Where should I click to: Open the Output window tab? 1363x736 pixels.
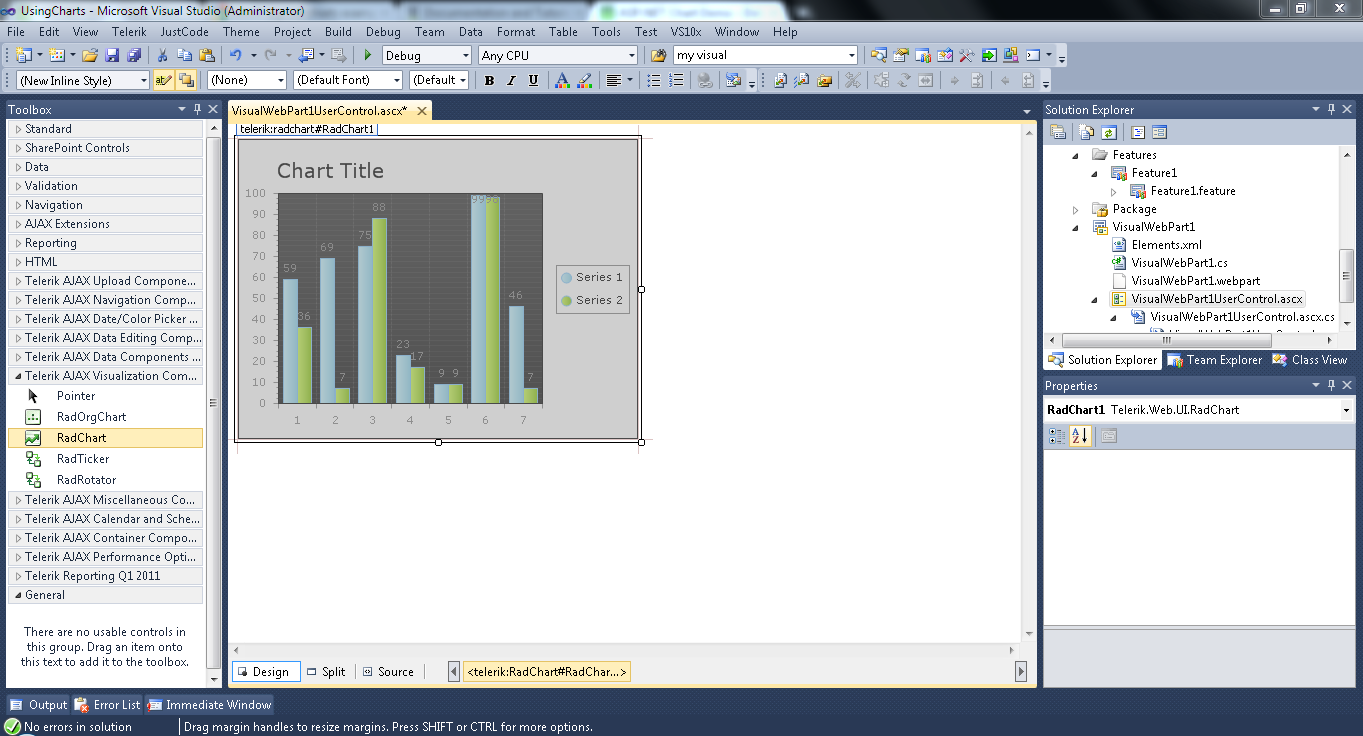tap(39, 705)
